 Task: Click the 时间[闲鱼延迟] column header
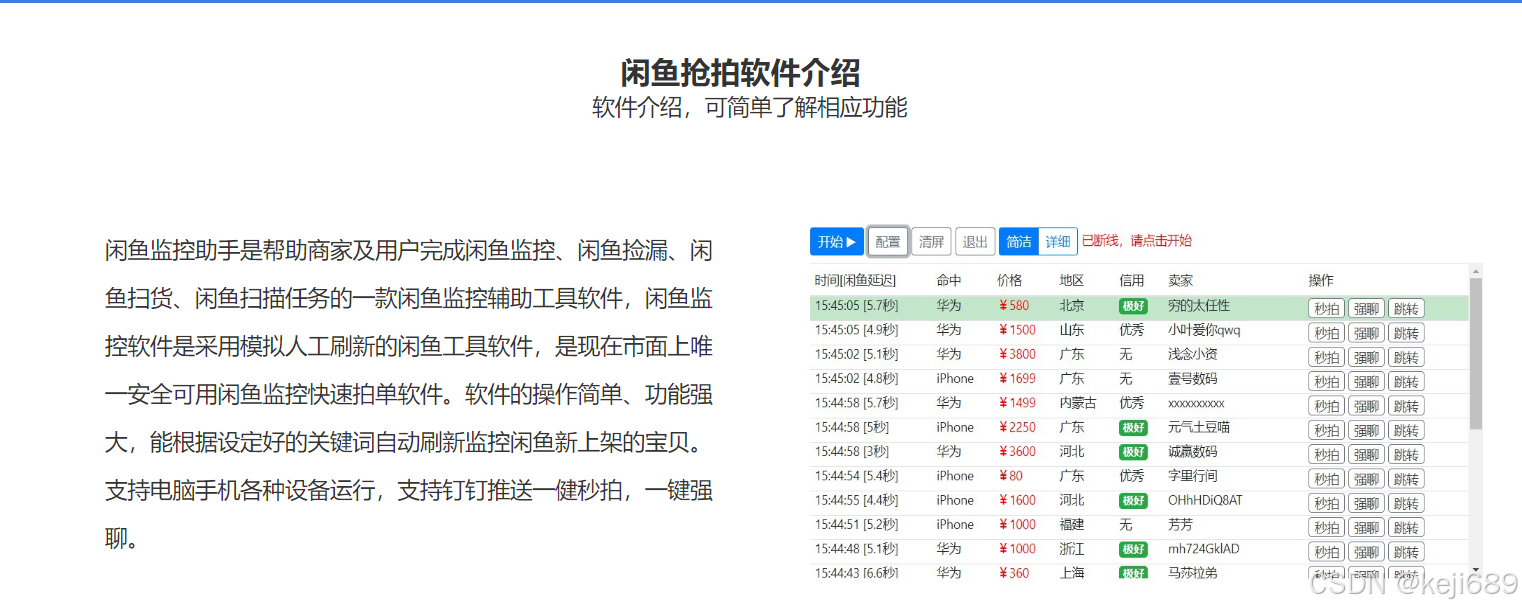[855, 280]
